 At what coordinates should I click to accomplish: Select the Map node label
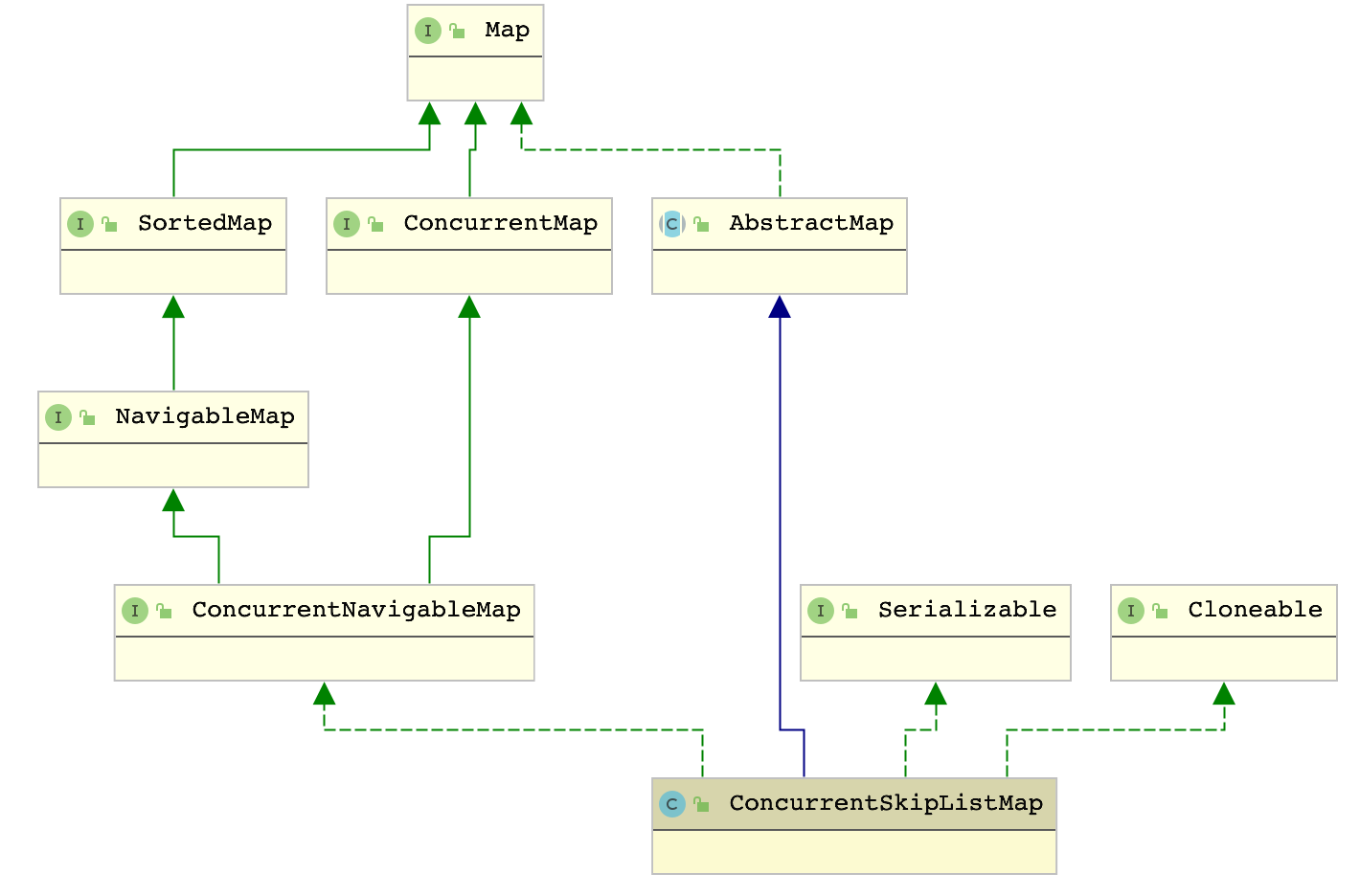pyautogui.click(x=507, y=31)
